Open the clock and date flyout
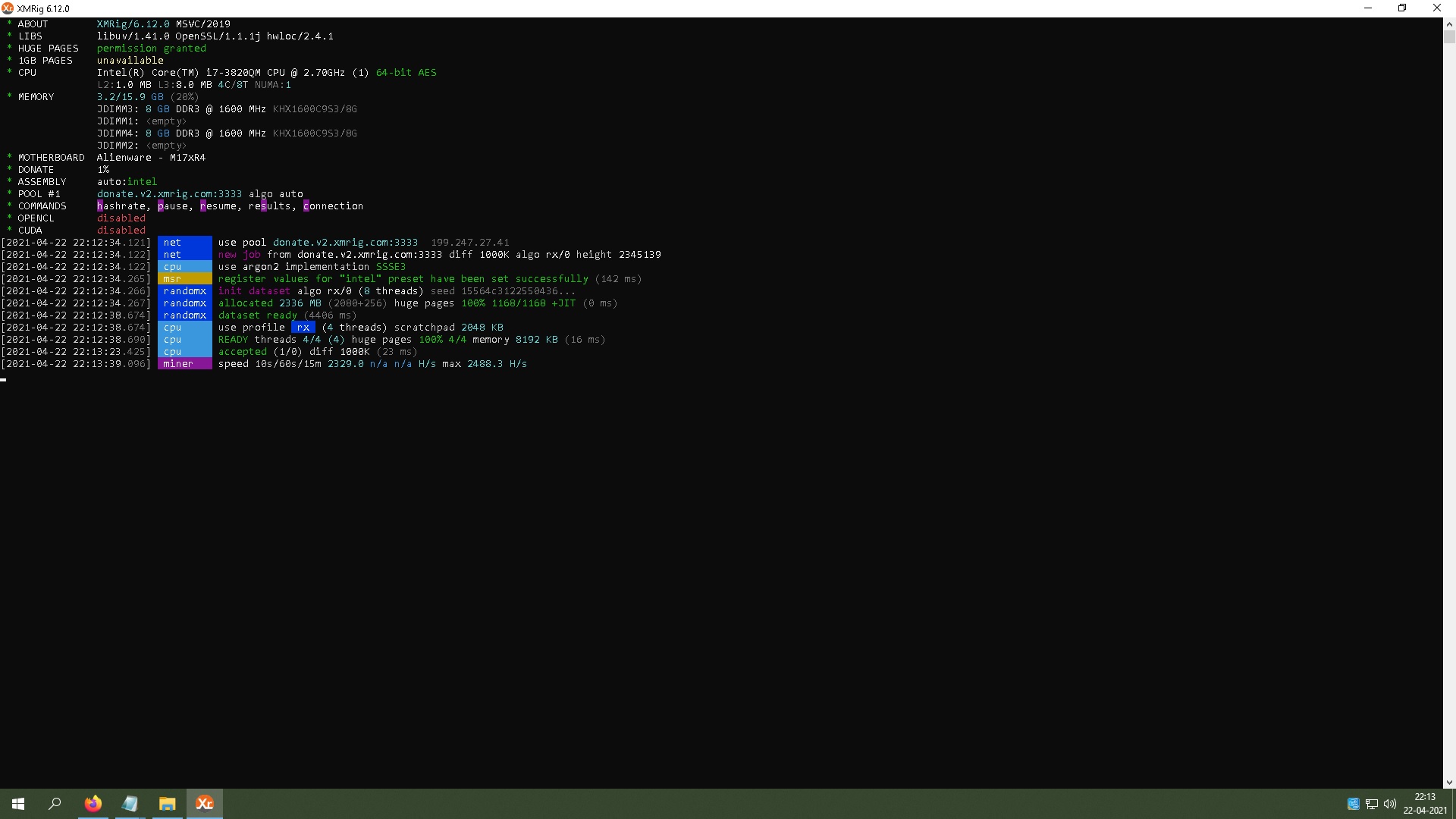Viewport: 1456px width, 819px height. (x=1424, y=804)
